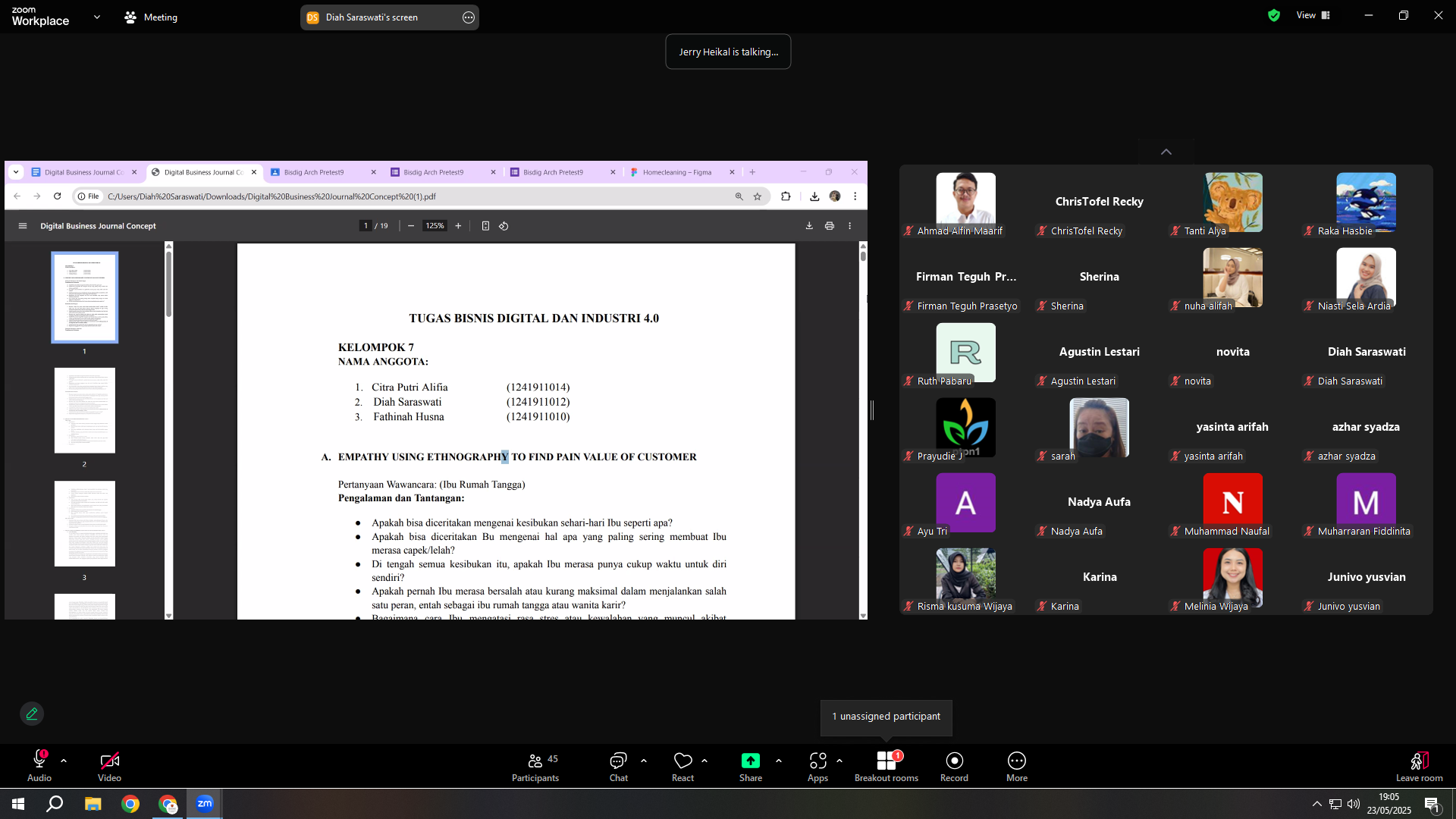Open Breakout rooms
Image resolution: width=1456 pixels, height=819 pixels.
pos(886,767)
